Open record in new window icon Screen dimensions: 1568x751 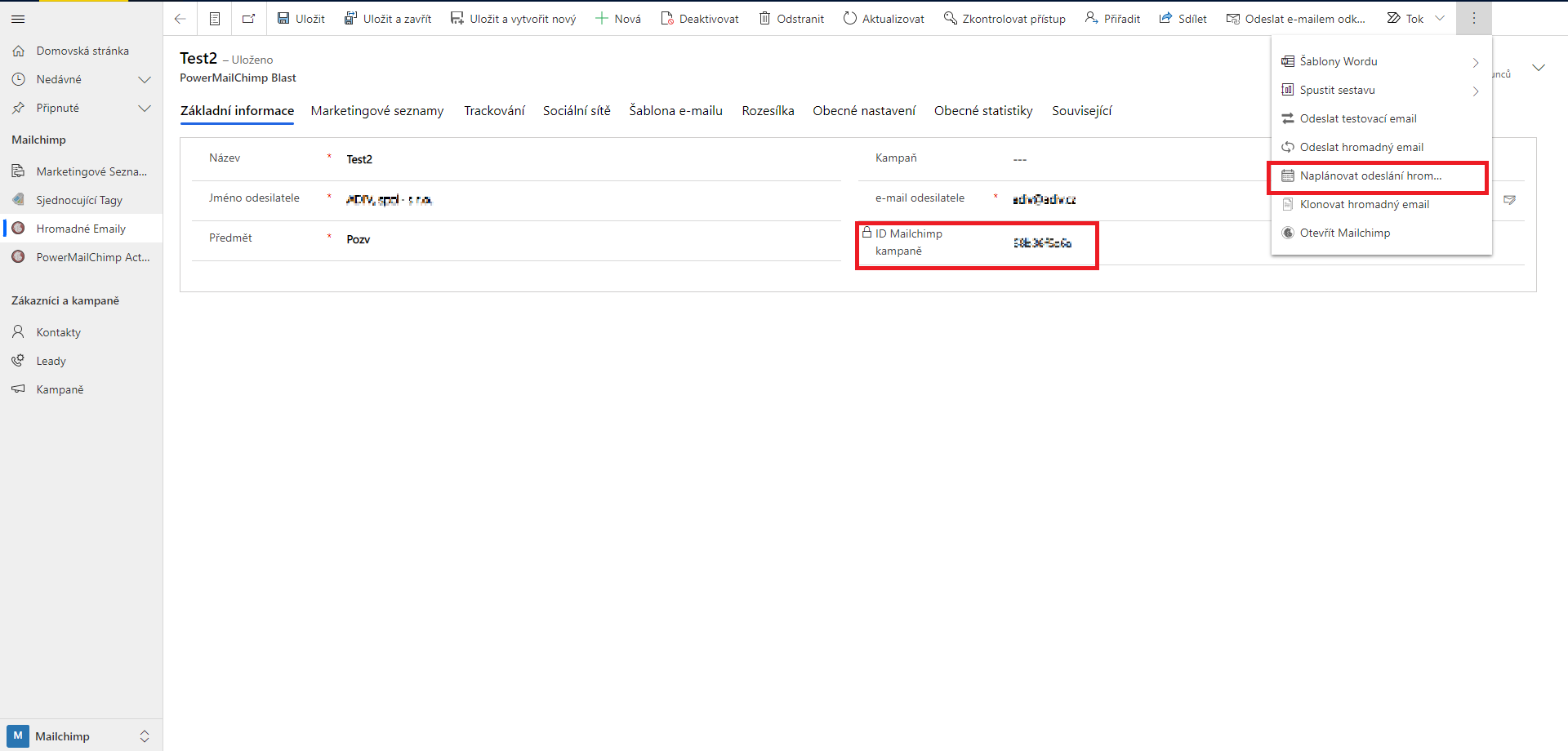click(x=248, y=19)
